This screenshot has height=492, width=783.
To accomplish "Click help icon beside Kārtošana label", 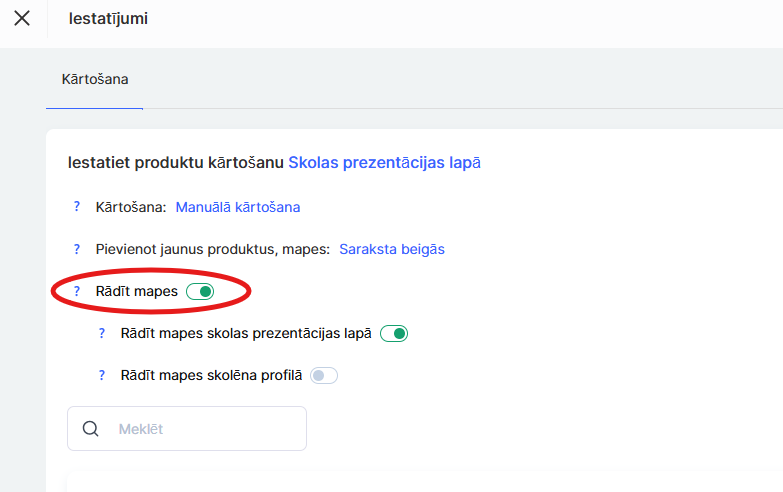I will pyautogui.click(x=76, y=207).
